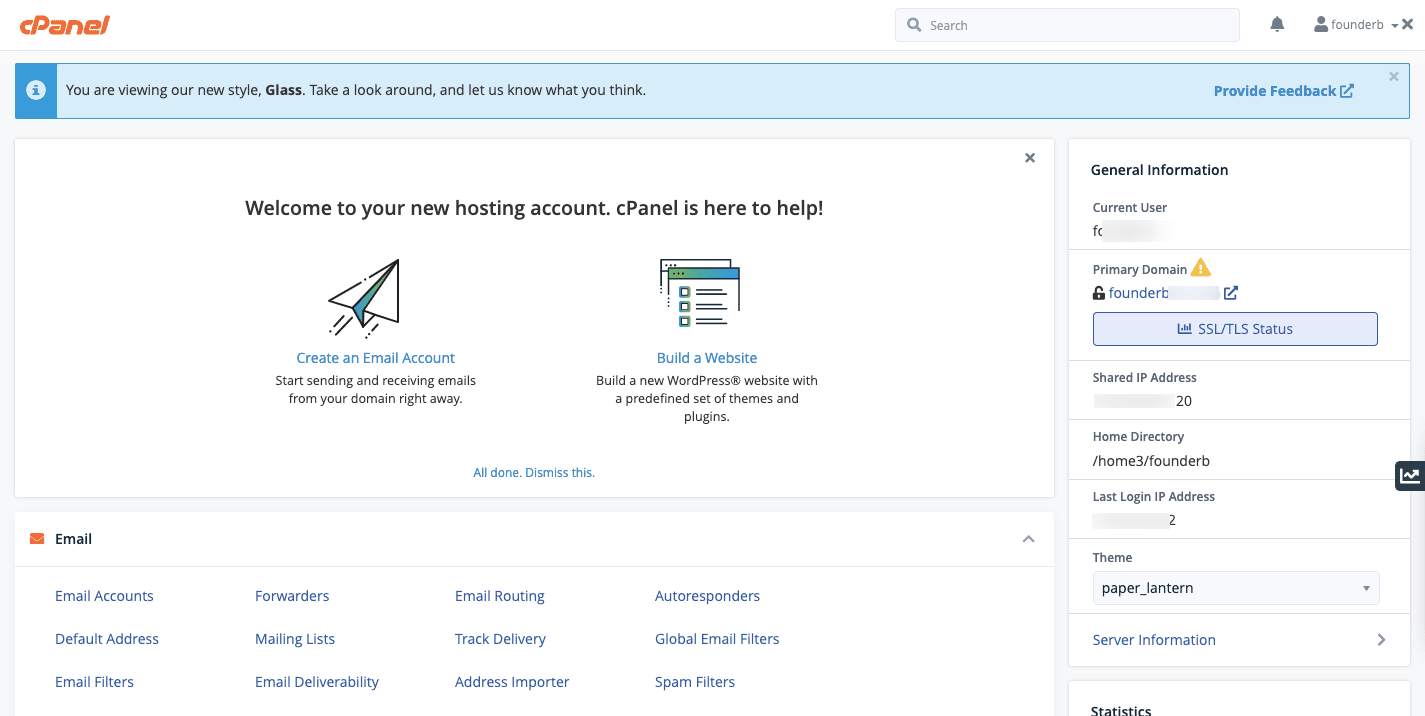The image size is (1425, 716).
Task: Click the magnifier icon in search box
Action: coord(914,25)
